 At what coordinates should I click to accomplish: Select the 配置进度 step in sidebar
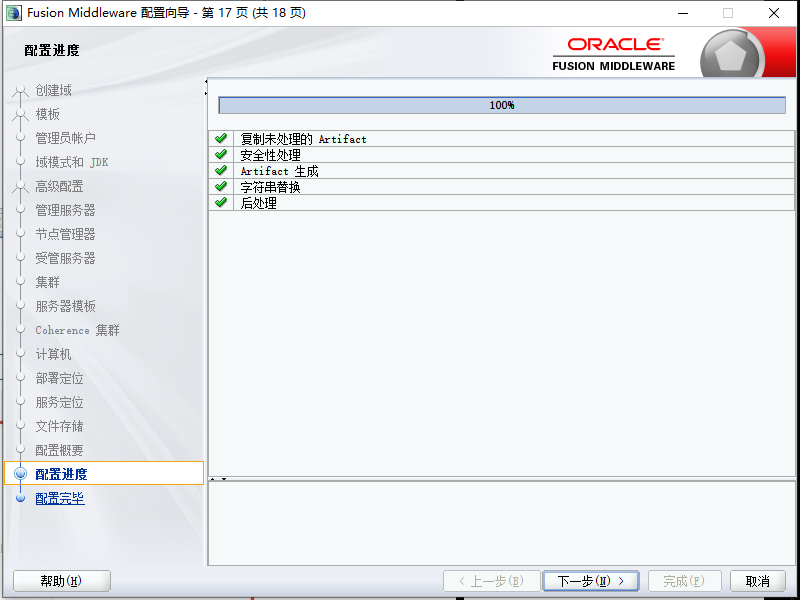point(104,473)
